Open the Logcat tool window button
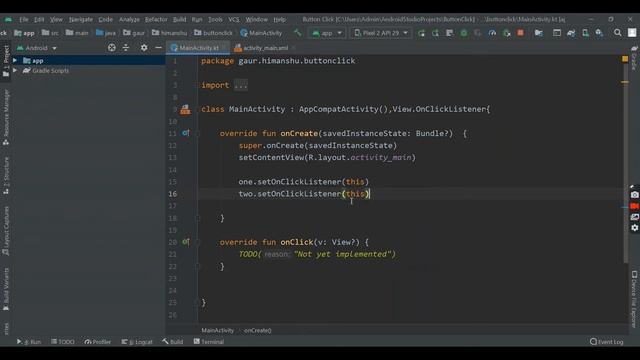Image resolution: width=640 pixels, height=360 pixels. pyautogui.click(x=137, y=342)
